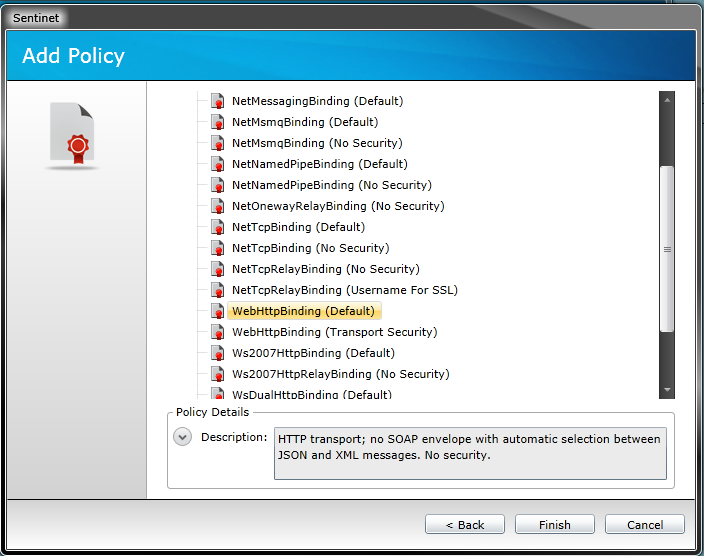Click the WebHttpBinding (Default) policy icon
This screenshot has height=556, width=704.
218,311
